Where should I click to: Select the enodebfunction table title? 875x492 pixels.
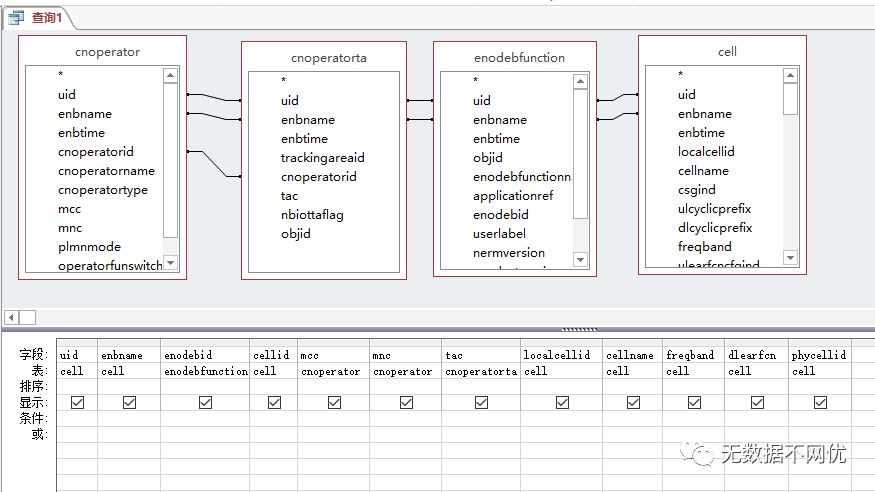click(519, 57)
